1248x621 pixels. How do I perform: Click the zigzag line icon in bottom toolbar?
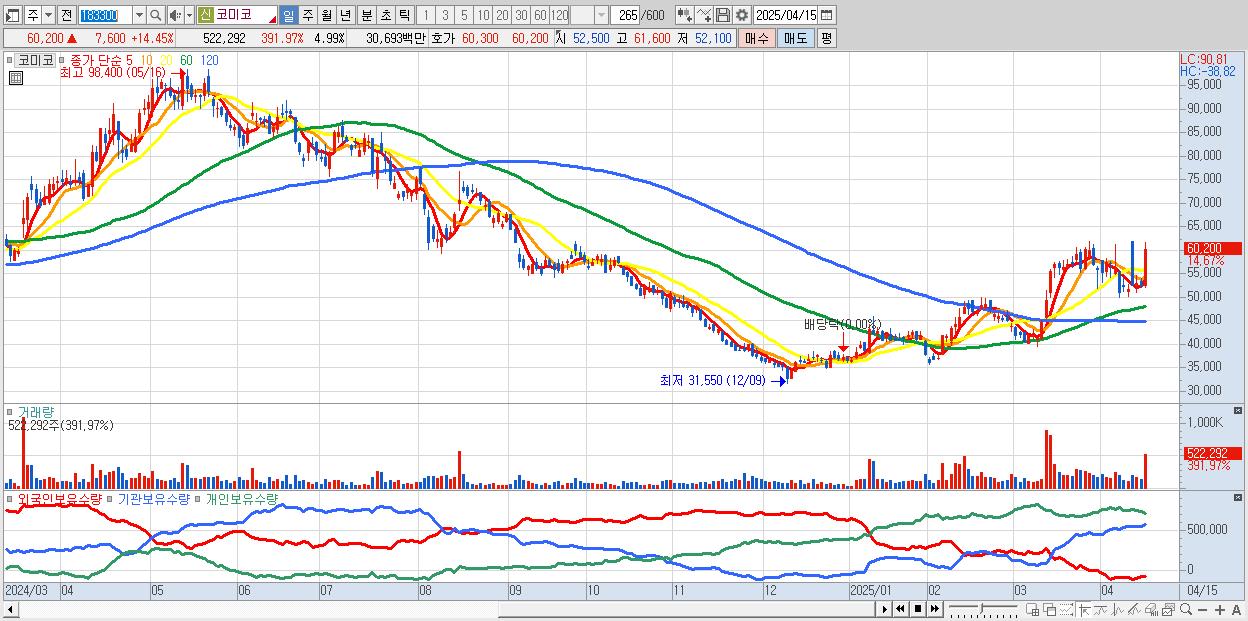1101,609
